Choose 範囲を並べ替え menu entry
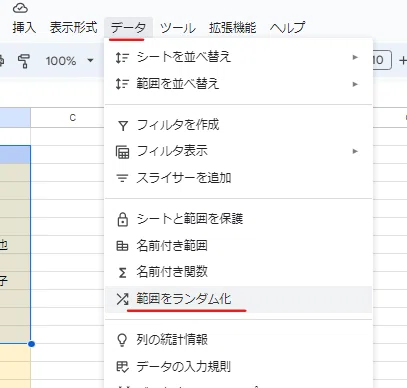This screenshot has width=407, height=388. tap(238, 84)
